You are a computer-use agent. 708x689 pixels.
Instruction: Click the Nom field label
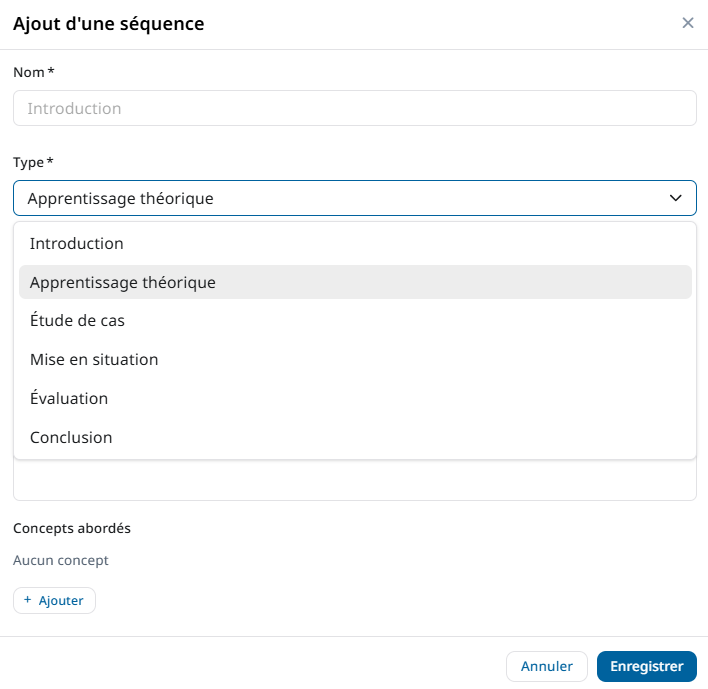[29, 72]
